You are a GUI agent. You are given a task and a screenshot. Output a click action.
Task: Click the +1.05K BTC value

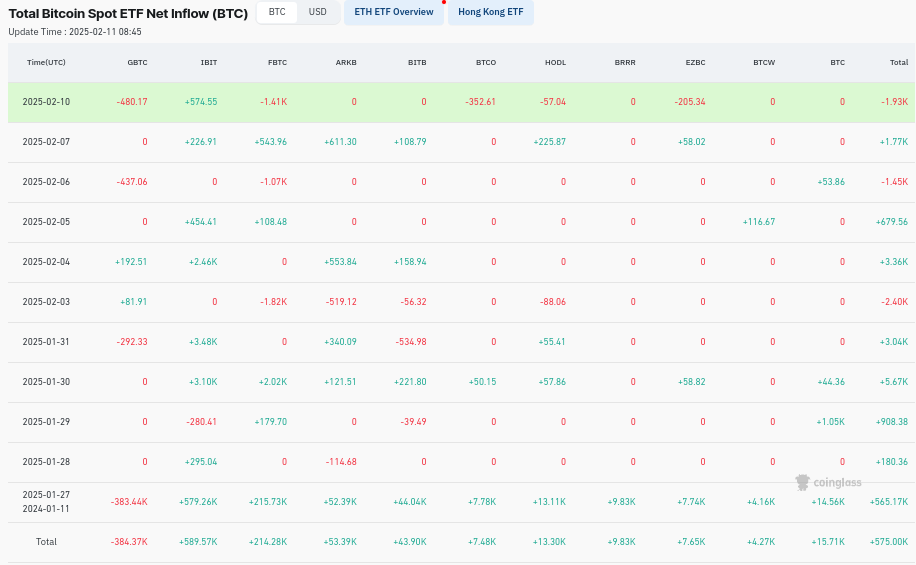tap(831, 422)
